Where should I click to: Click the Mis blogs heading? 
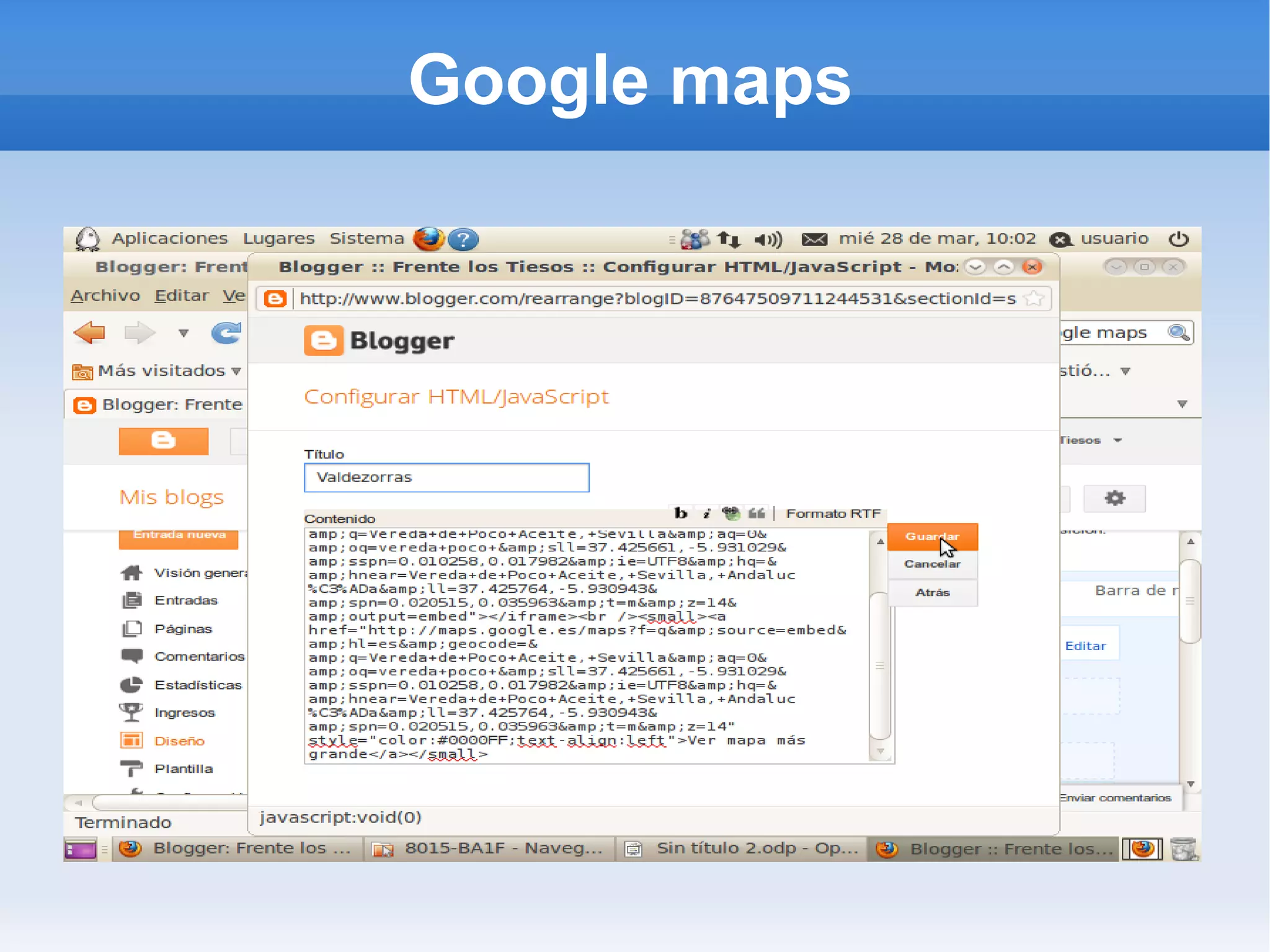pos(171,497)
